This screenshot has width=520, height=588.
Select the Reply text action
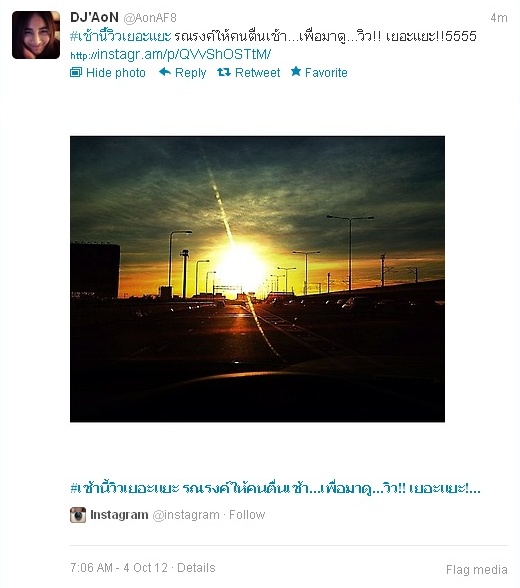190,73
